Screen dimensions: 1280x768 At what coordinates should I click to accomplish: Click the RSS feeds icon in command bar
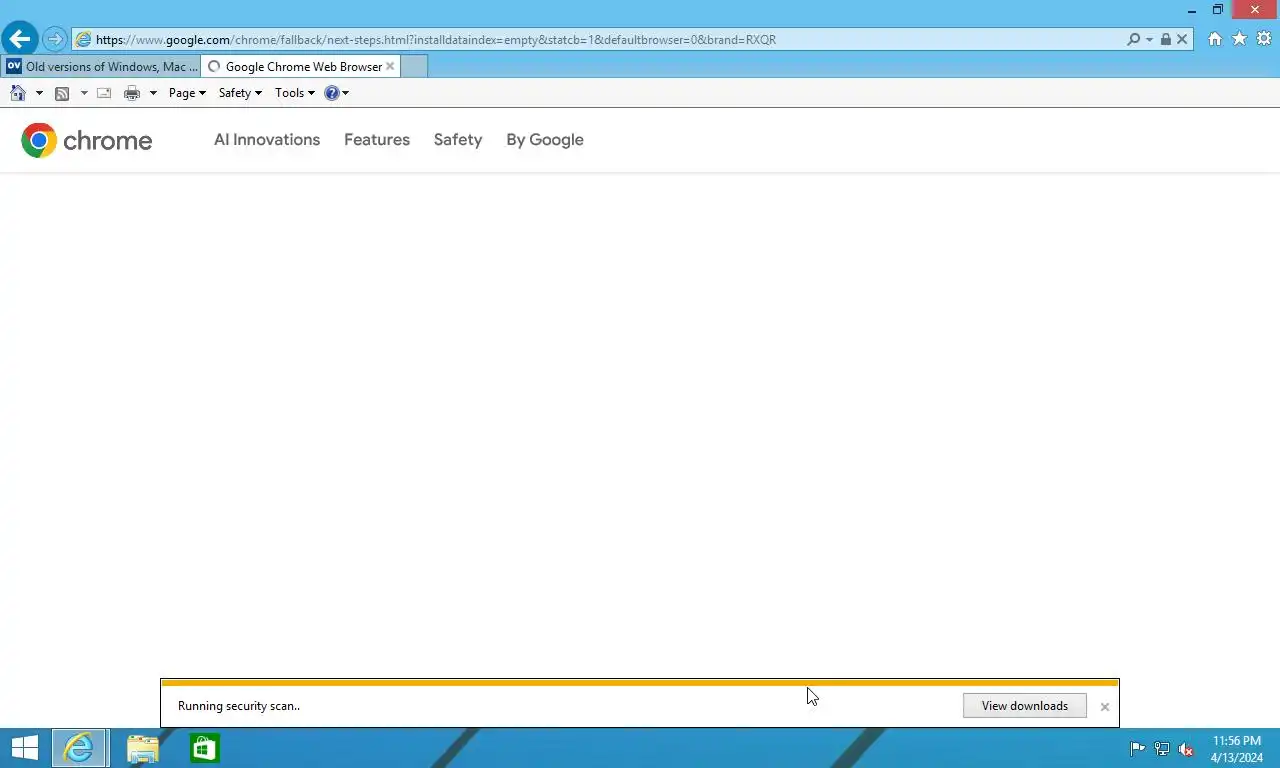(62, 93)
